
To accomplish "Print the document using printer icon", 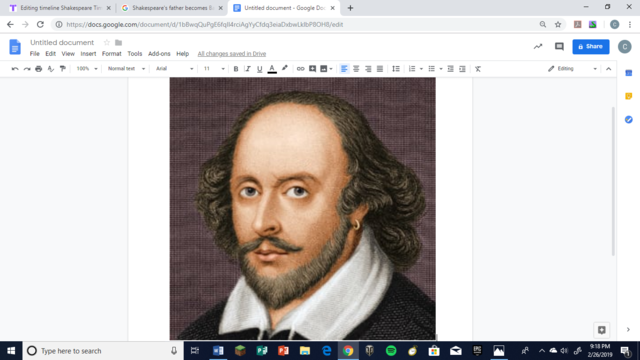I will pyautogui.click(x=39, y=69).
